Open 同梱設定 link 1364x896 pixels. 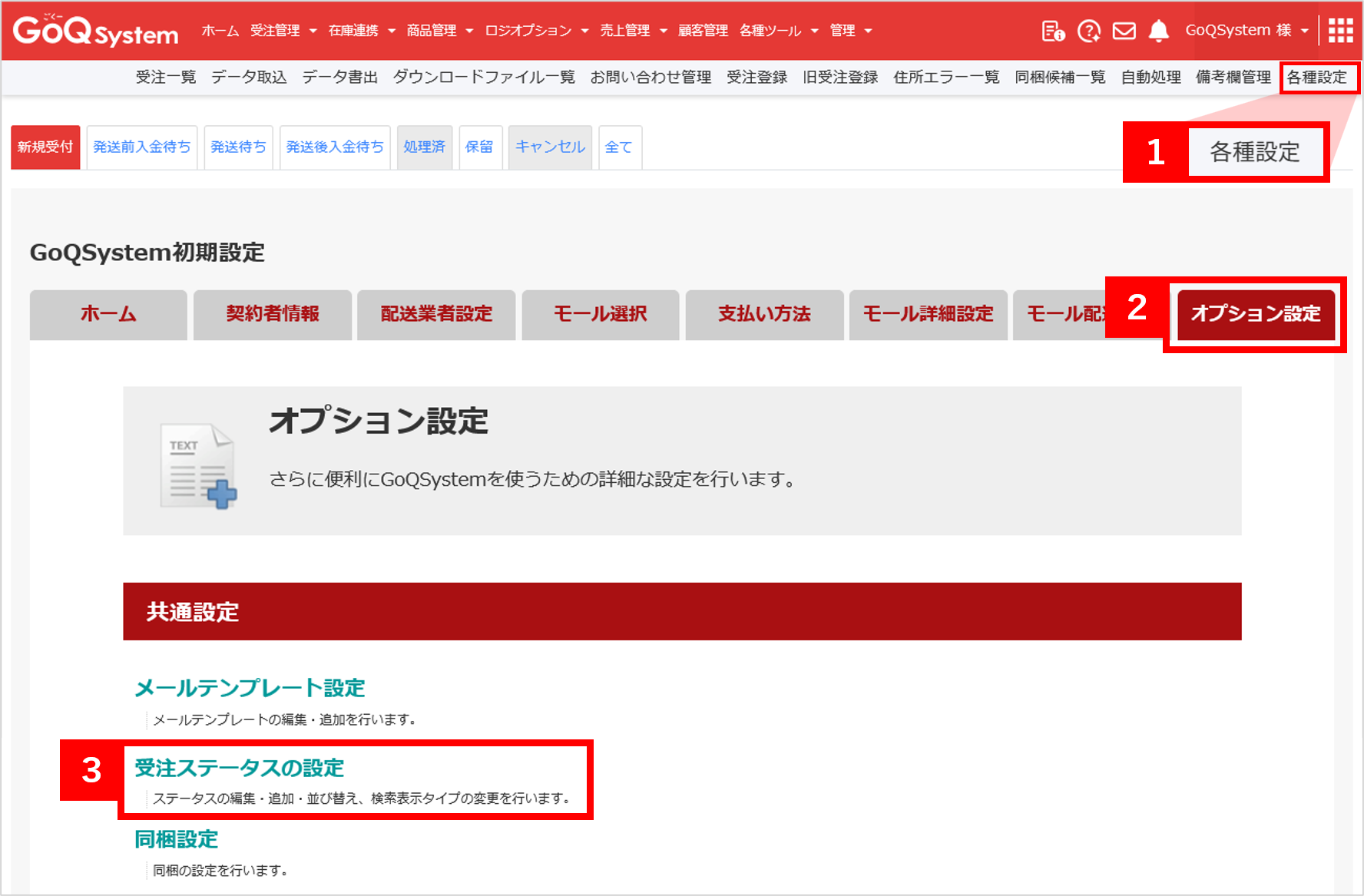click(177, 840)
